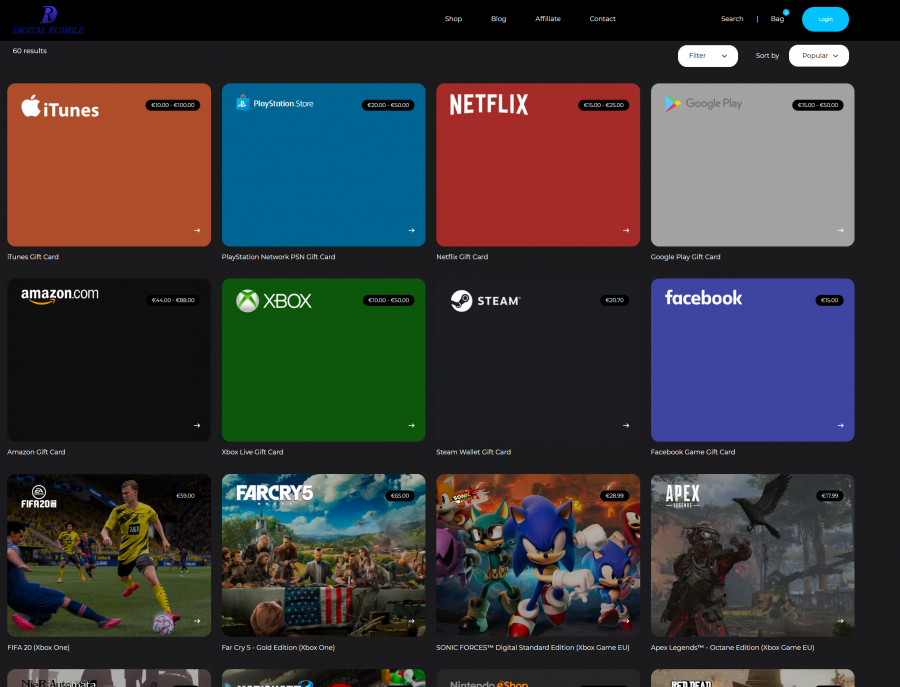Click the Apex Legends logo

pos(682,496)
